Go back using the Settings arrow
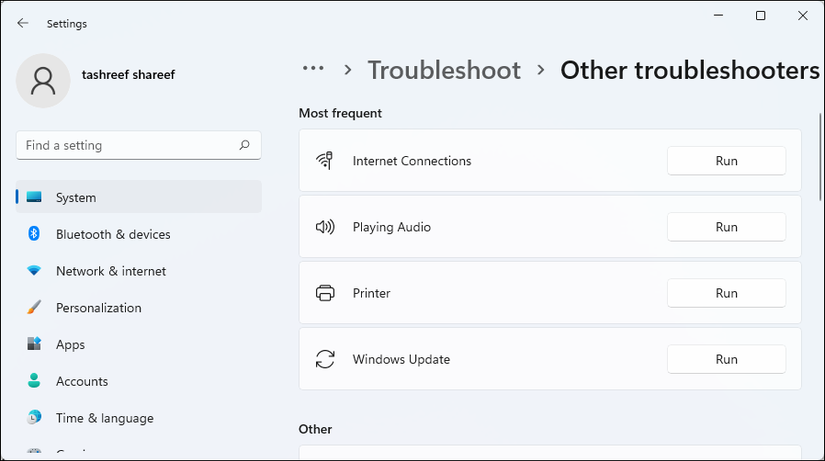825x461 pixels. click(23, 23)
